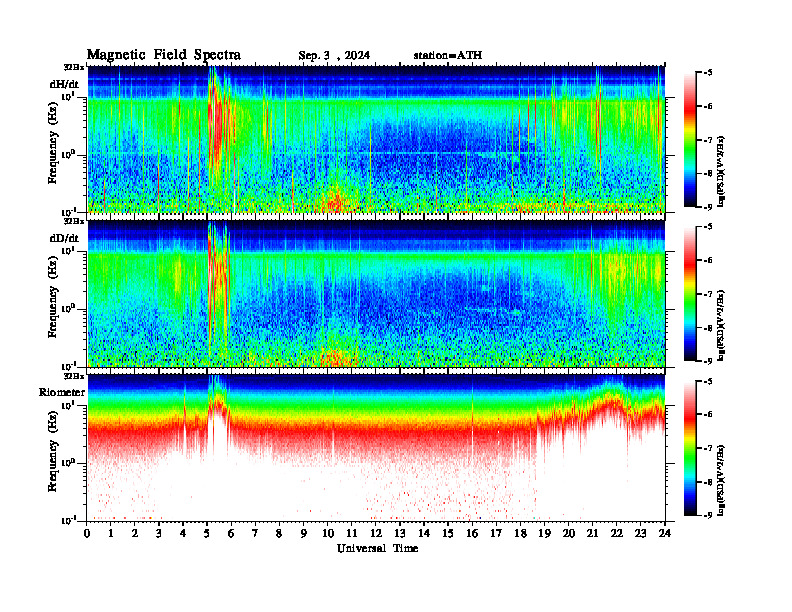Click the "station=ATH" label
The image size is (792, 612).
coord(448,55)
